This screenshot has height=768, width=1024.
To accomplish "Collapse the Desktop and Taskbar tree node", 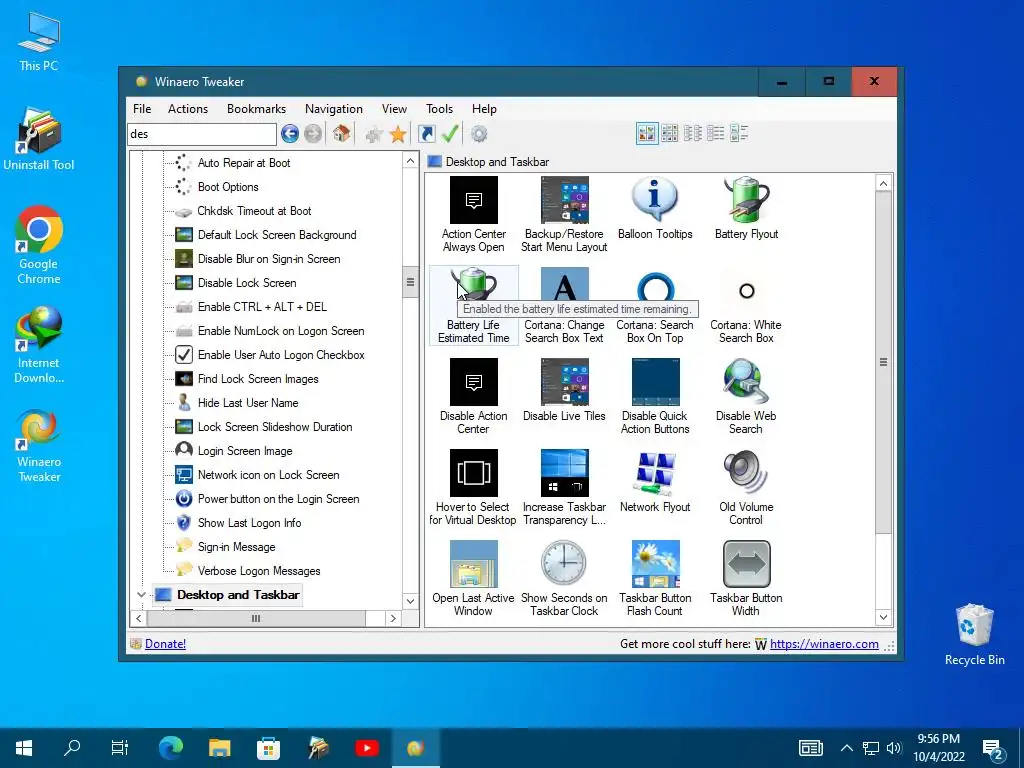I will click(x=141, y=594).
